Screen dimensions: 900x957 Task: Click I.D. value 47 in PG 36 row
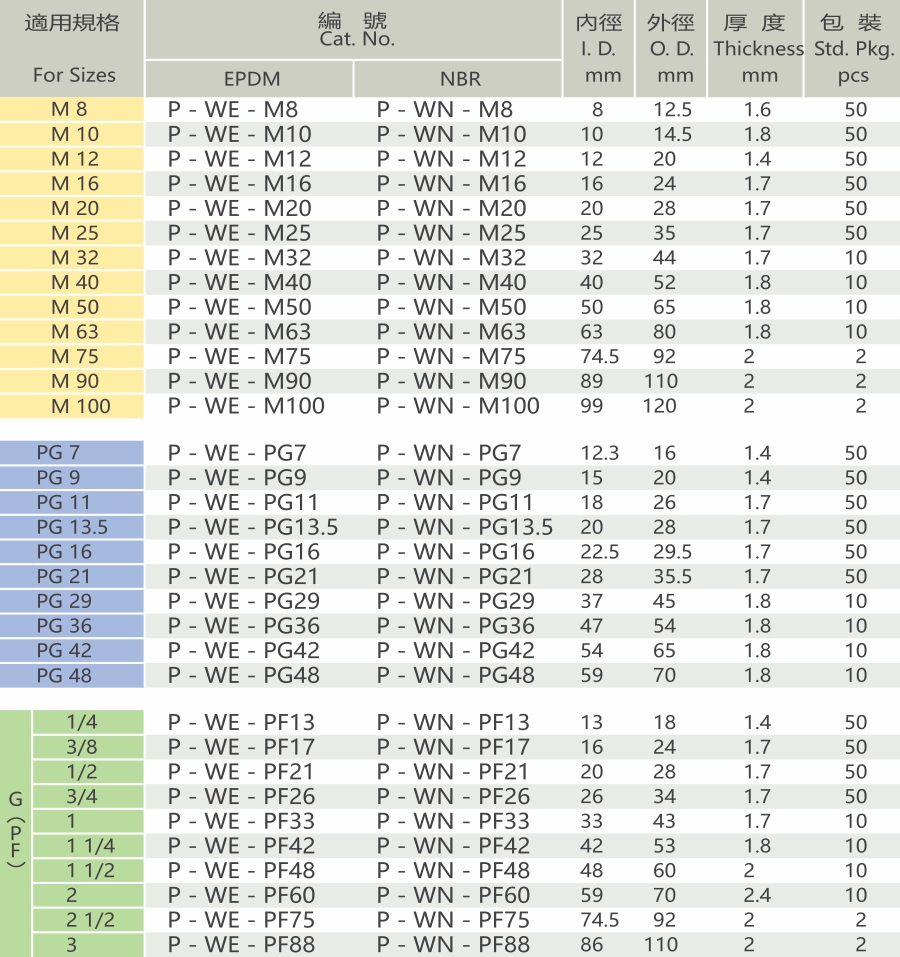pos(591,626)
